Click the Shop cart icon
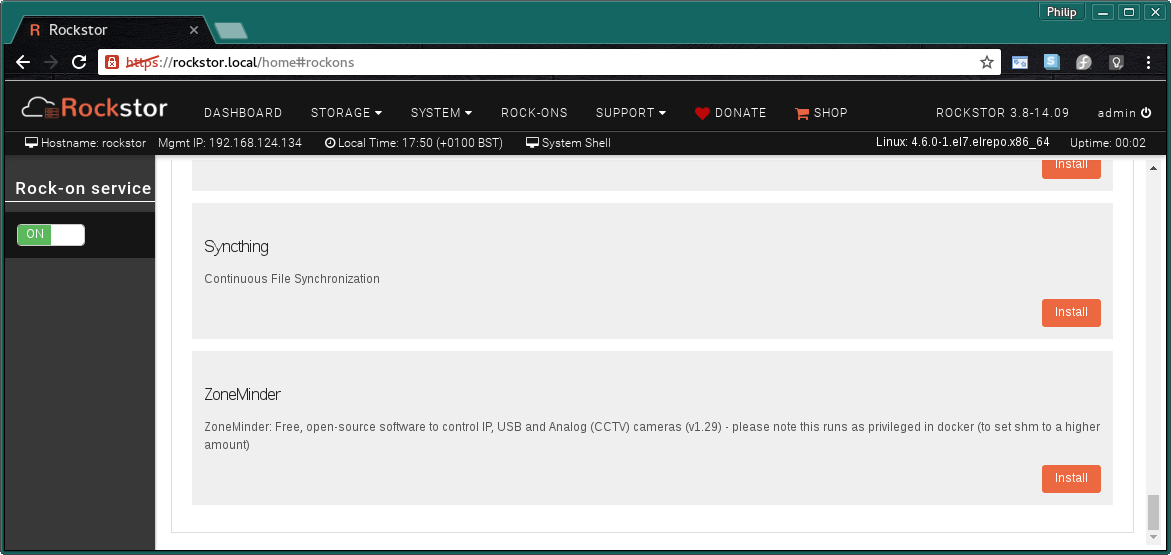The image size is (1171, 555). click(x=802, y=114)
